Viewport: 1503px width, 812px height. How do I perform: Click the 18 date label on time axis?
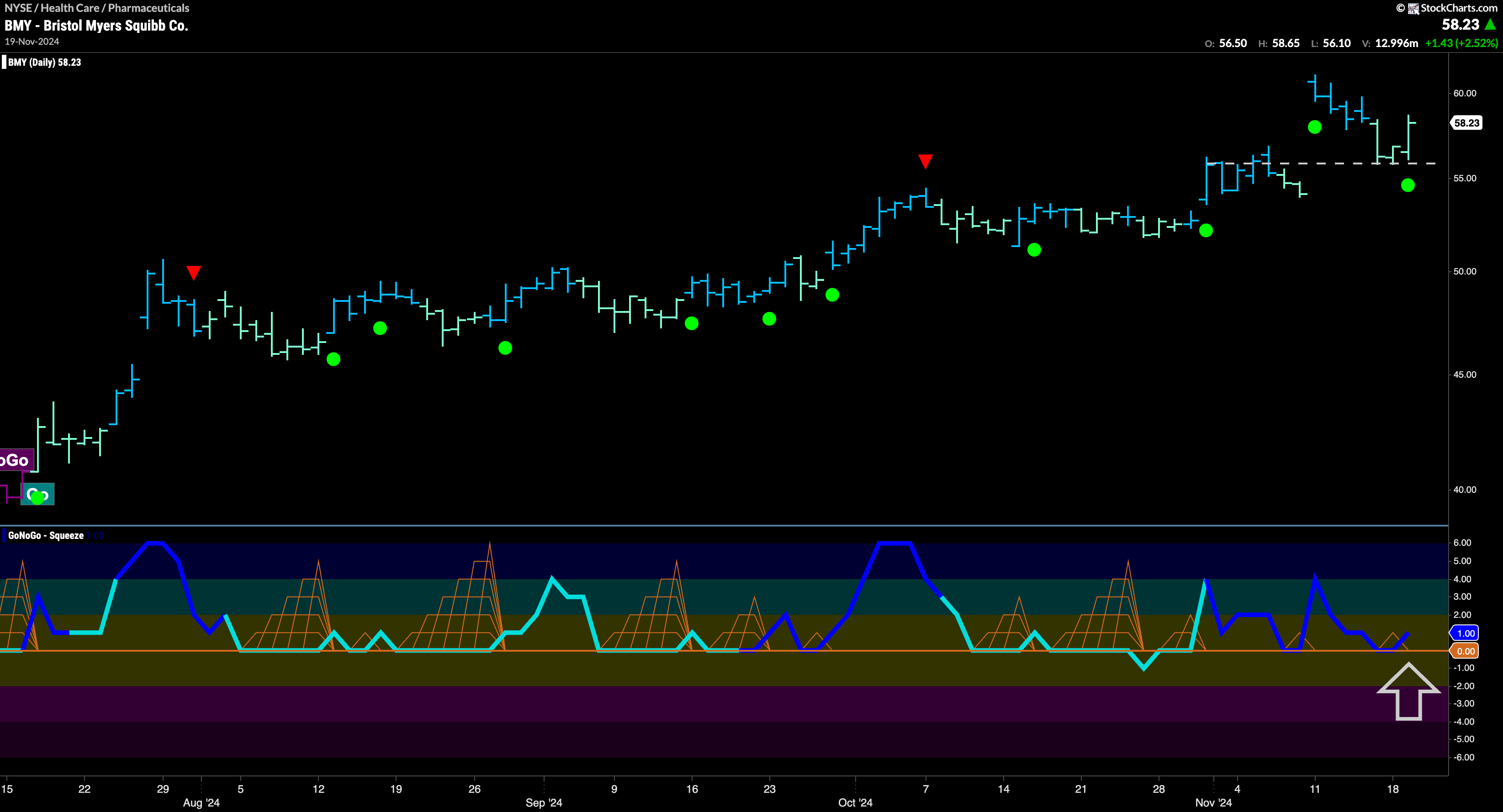(x=1393, y=789)
